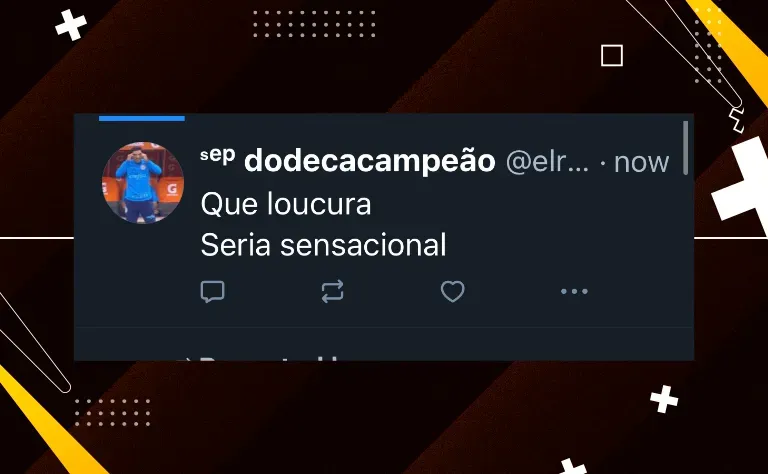This screenshot has height=474, width=768.
Task: Click the tweet's vertical scrollbar thumb
Action: coord(686,148)
